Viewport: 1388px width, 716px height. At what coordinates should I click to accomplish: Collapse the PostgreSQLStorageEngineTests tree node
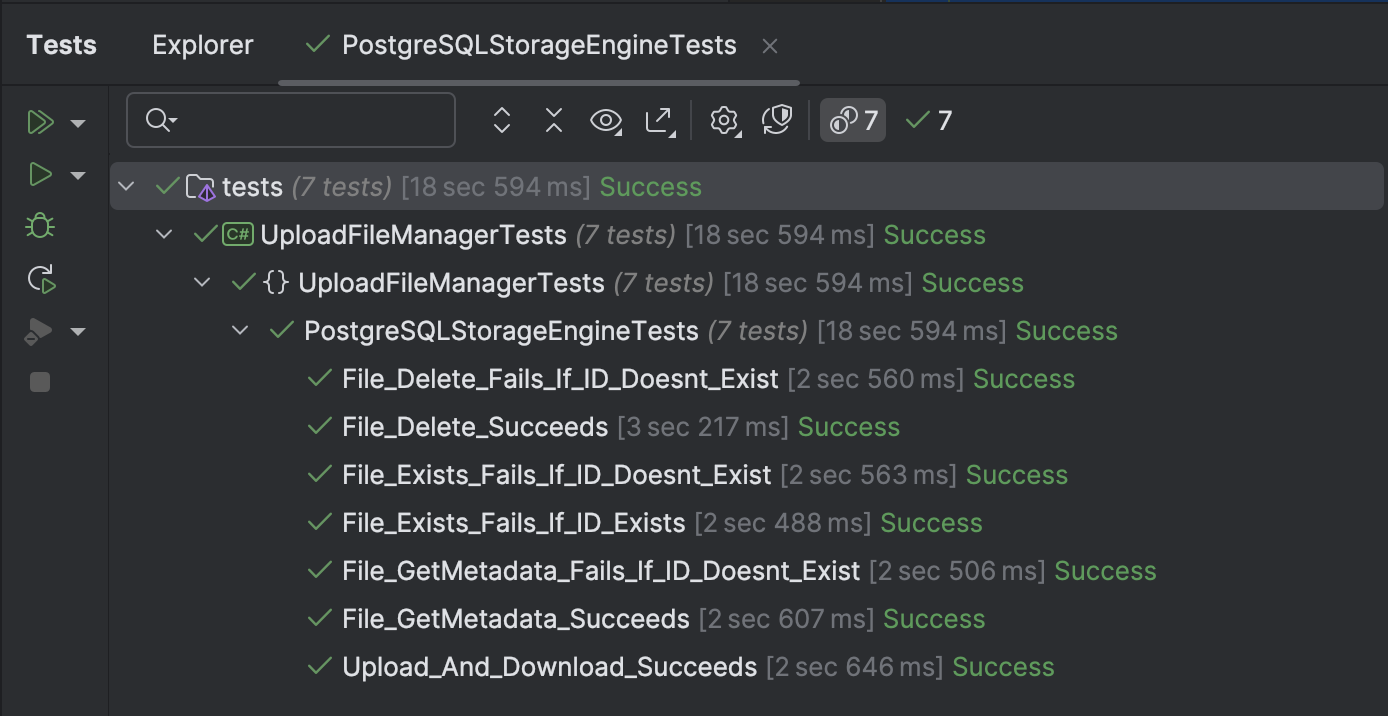click(240, 330)
